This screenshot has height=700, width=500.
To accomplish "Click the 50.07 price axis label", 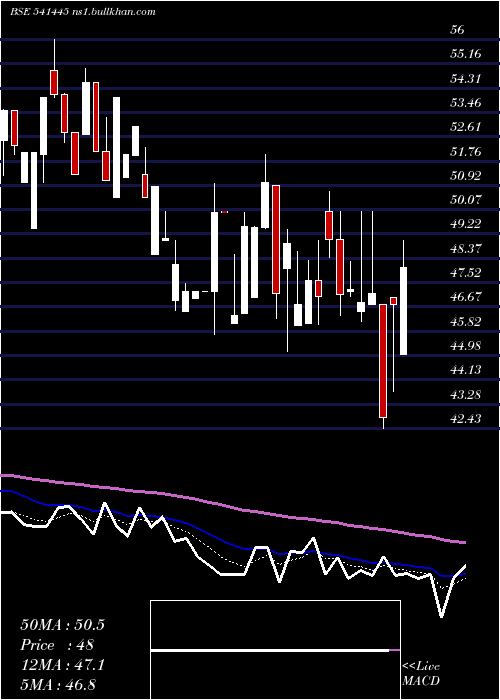I will pos(466,200).
